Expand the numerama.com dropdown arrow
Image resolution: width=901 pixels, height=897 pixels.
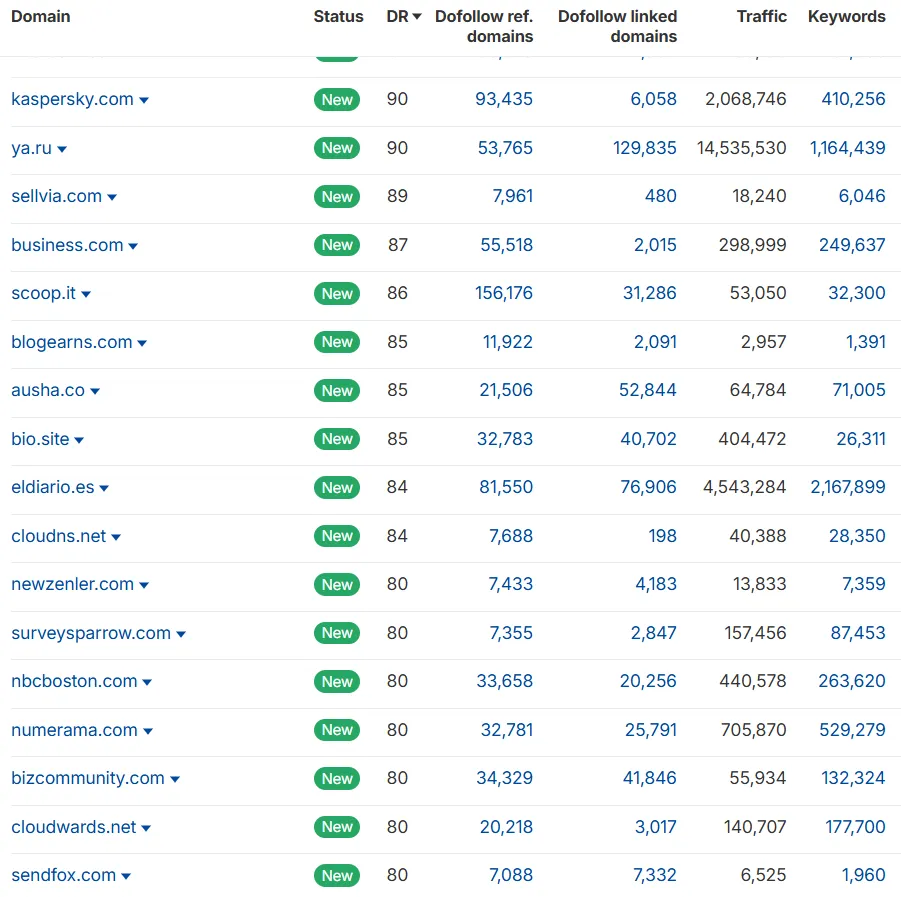(148, 732)
